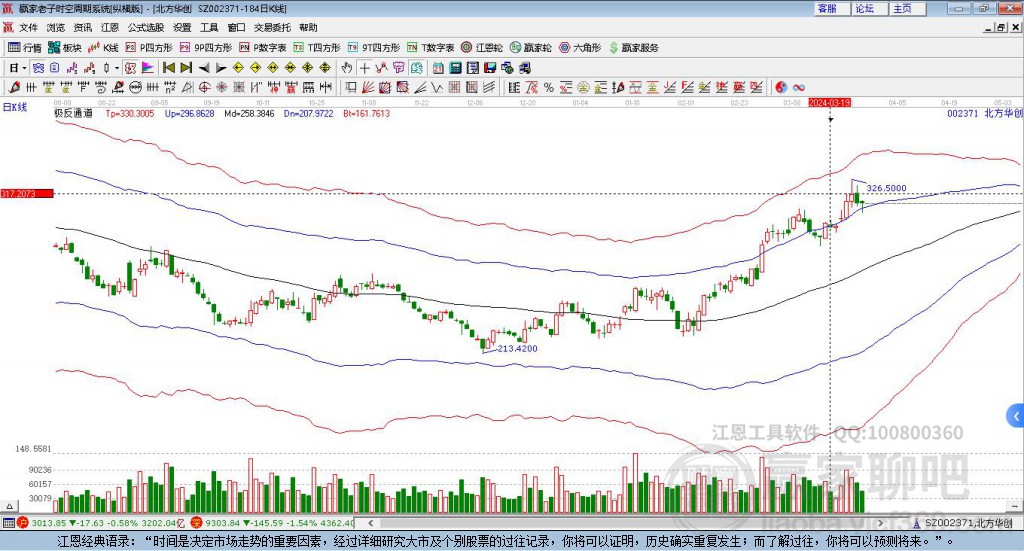Open the 交易委托 menu
This screenshot has height=551, width=1024.
tap(272, 27)
